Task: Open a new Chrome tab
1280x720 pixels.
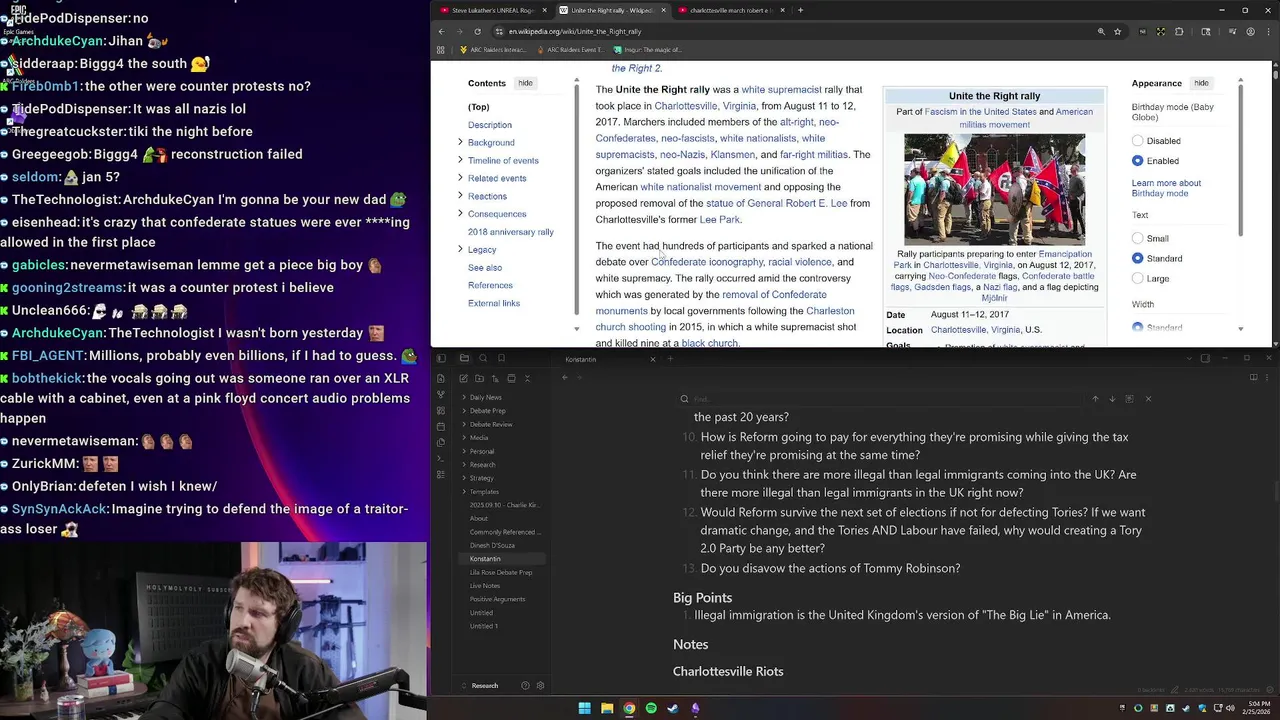Action: click(x=800, y=10)
